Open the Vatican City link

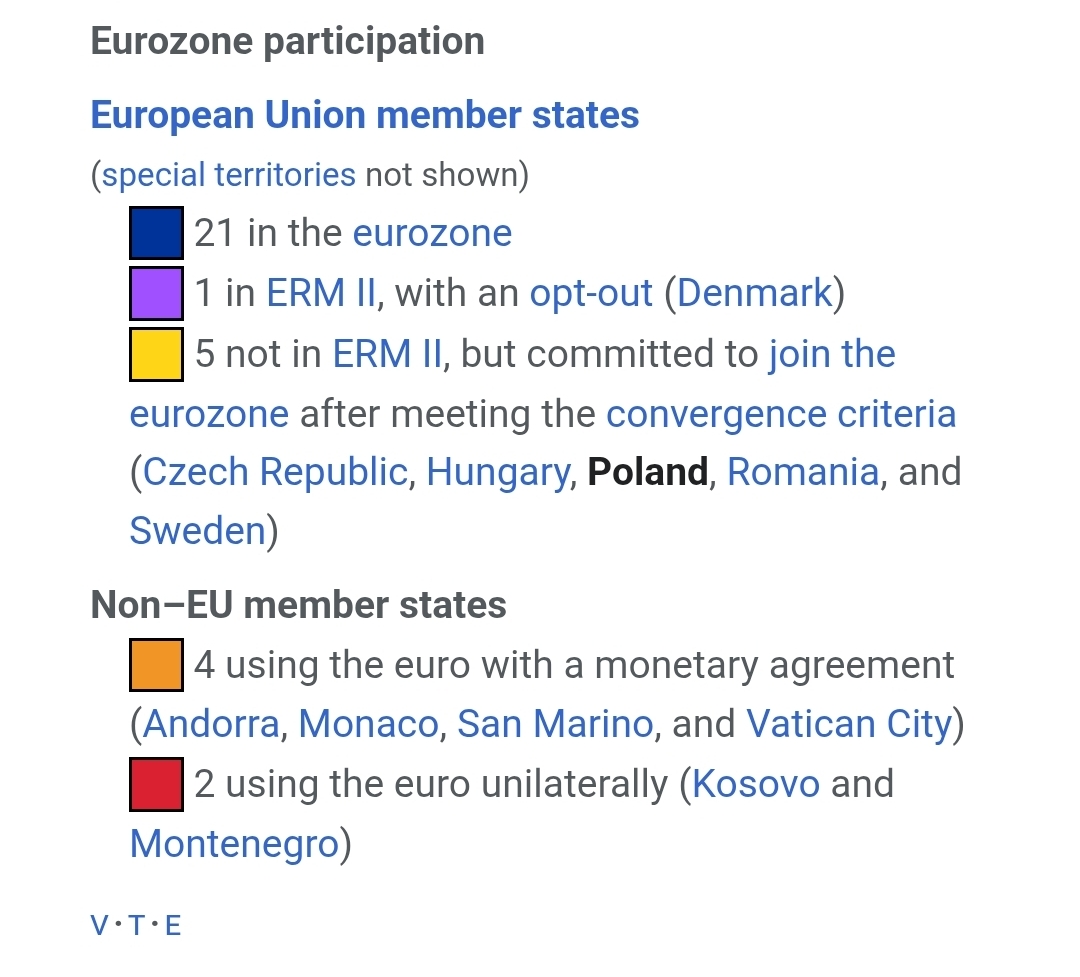pyautogui.click(x=849, y=725)
